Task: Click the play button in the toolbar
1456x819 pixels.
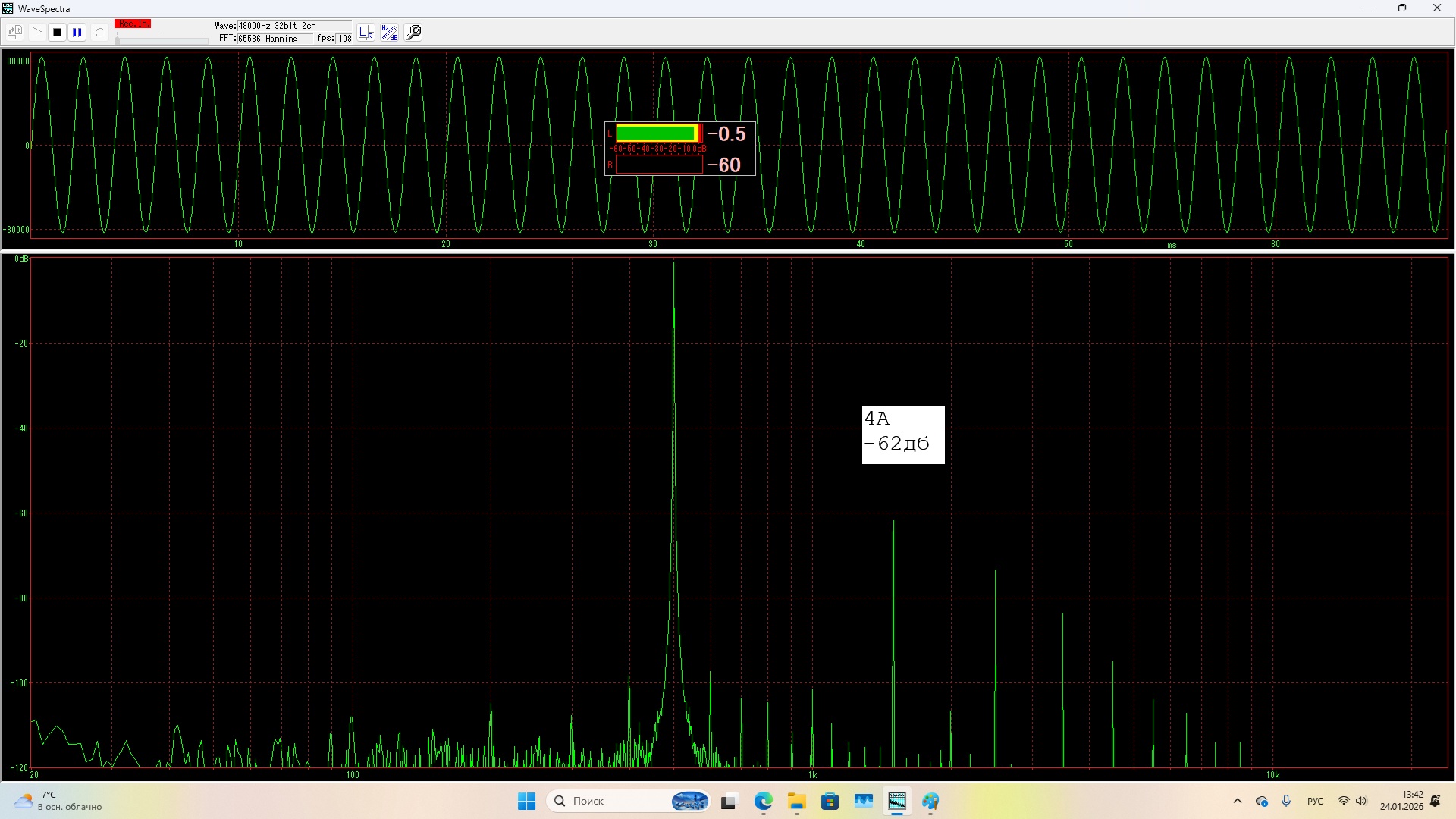Action: 36,33
